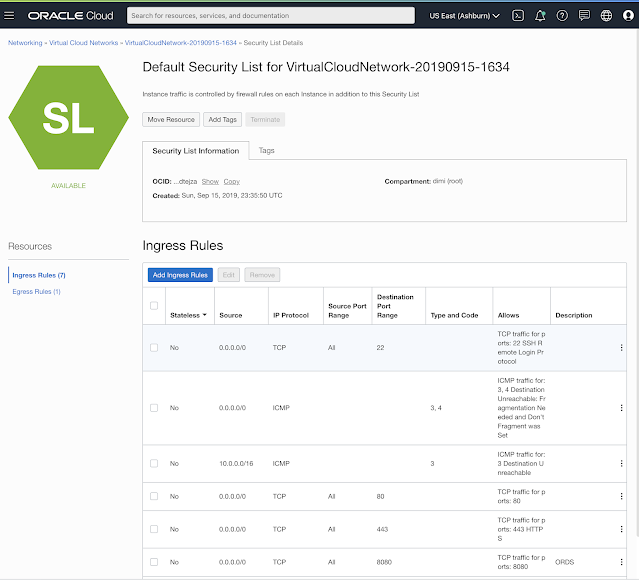639x580 pixels.
Task: Open actions menu for port 22 rule
Action: tap(621, 348)
